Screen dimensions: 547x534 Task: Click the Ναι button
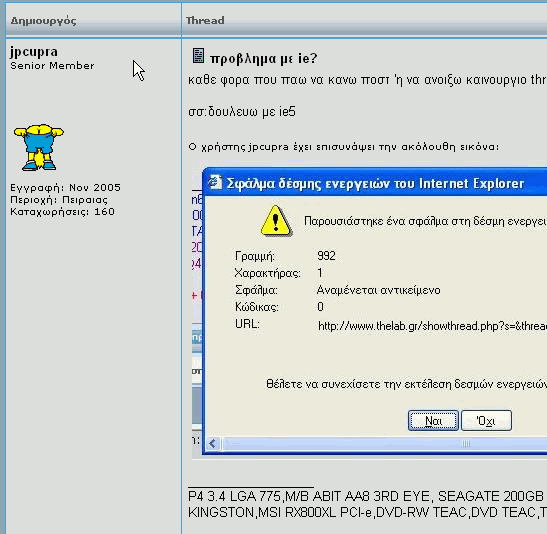point(433,421)
